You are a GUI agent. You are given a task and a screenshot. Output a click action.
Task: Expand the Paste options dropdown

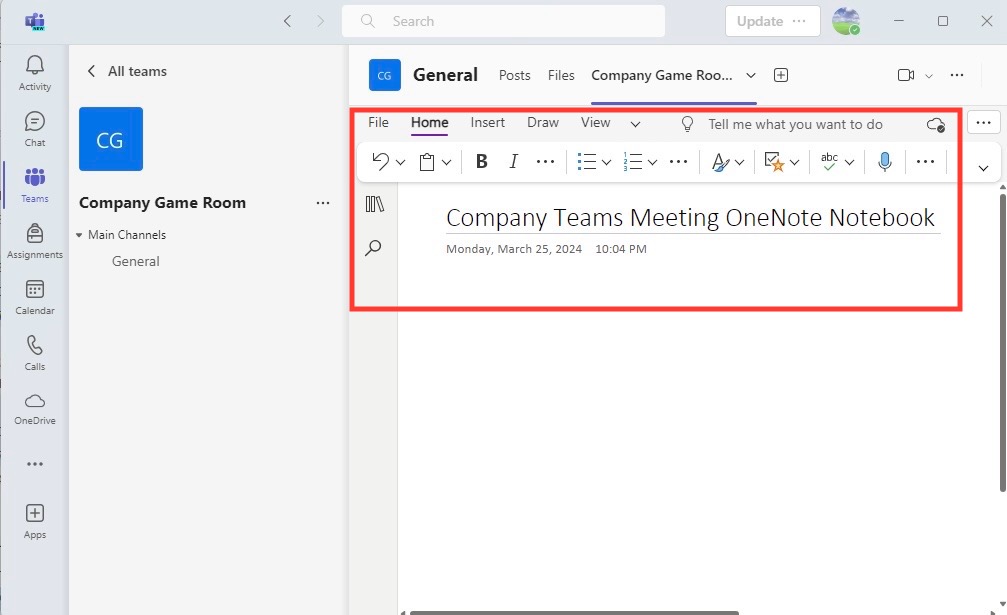click(446, 162)
